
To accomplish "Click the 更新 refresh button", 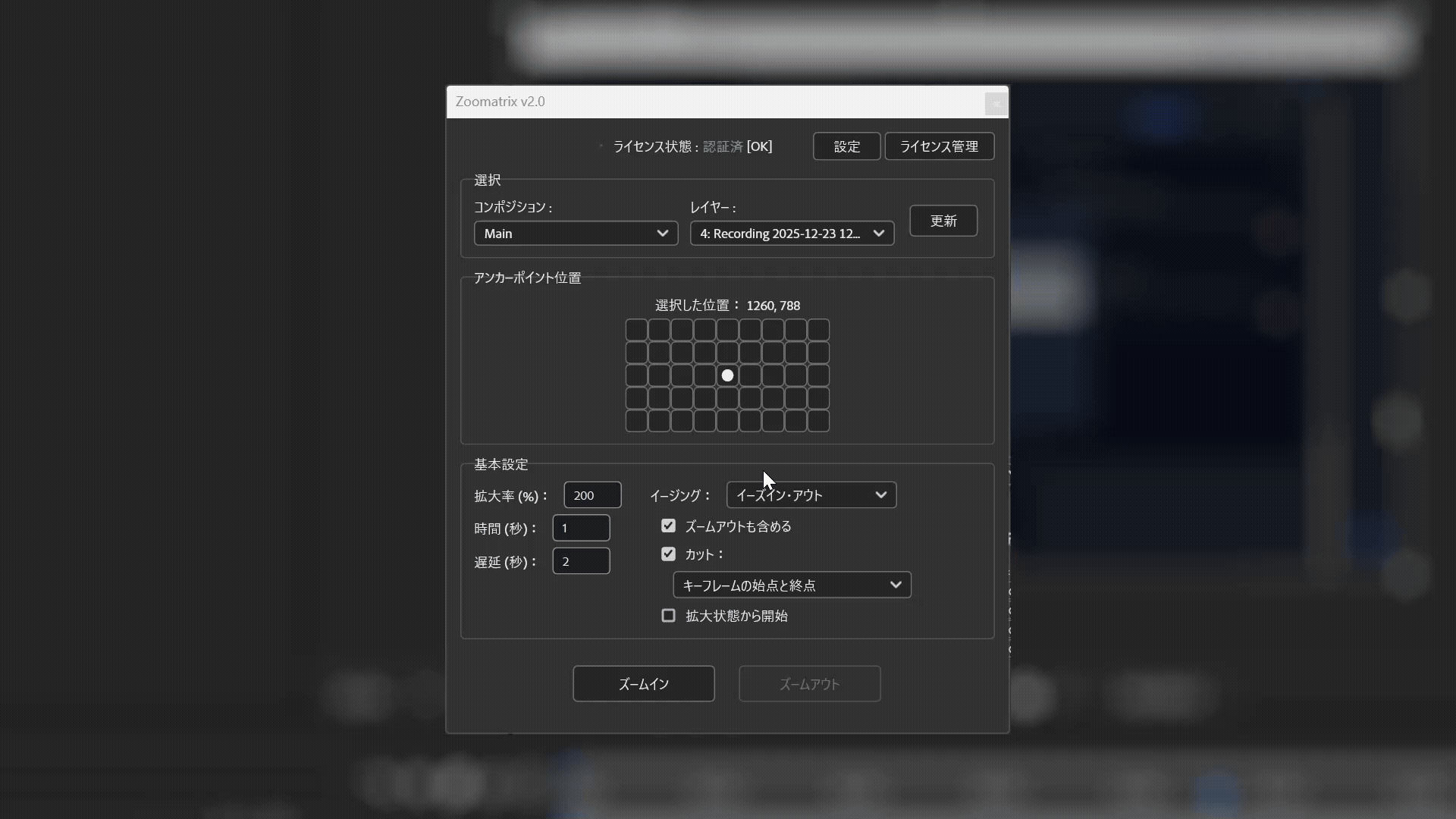I will (943, 221).
